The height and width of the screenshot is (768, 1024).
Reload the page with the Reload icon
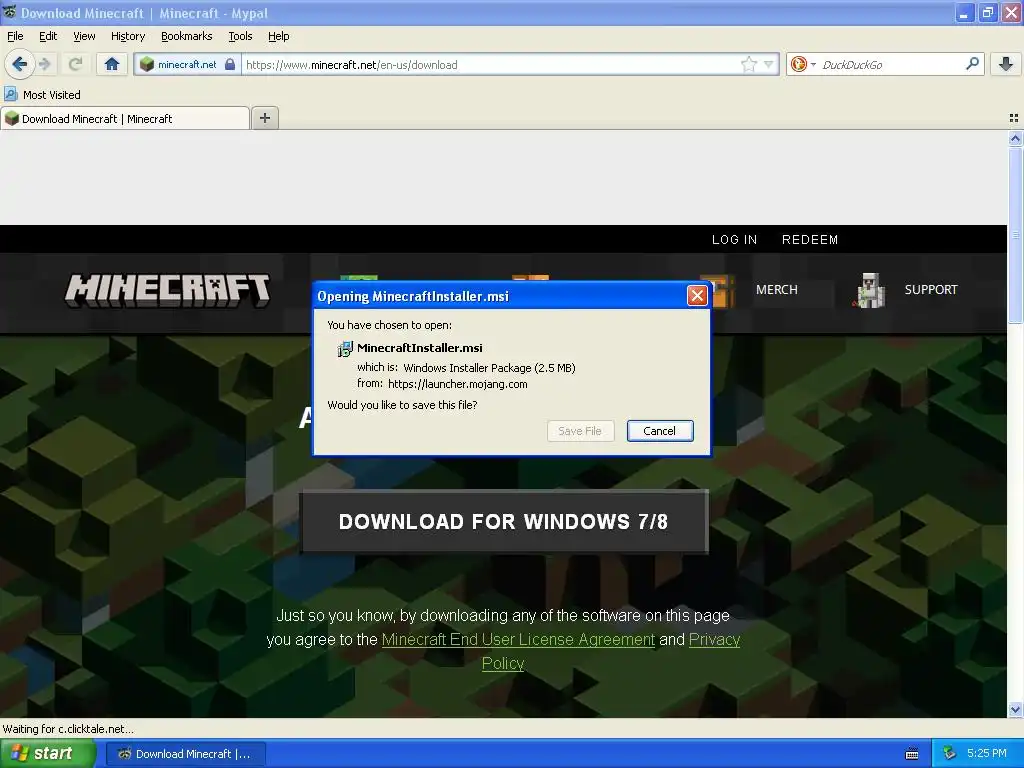tap(75, 64)
